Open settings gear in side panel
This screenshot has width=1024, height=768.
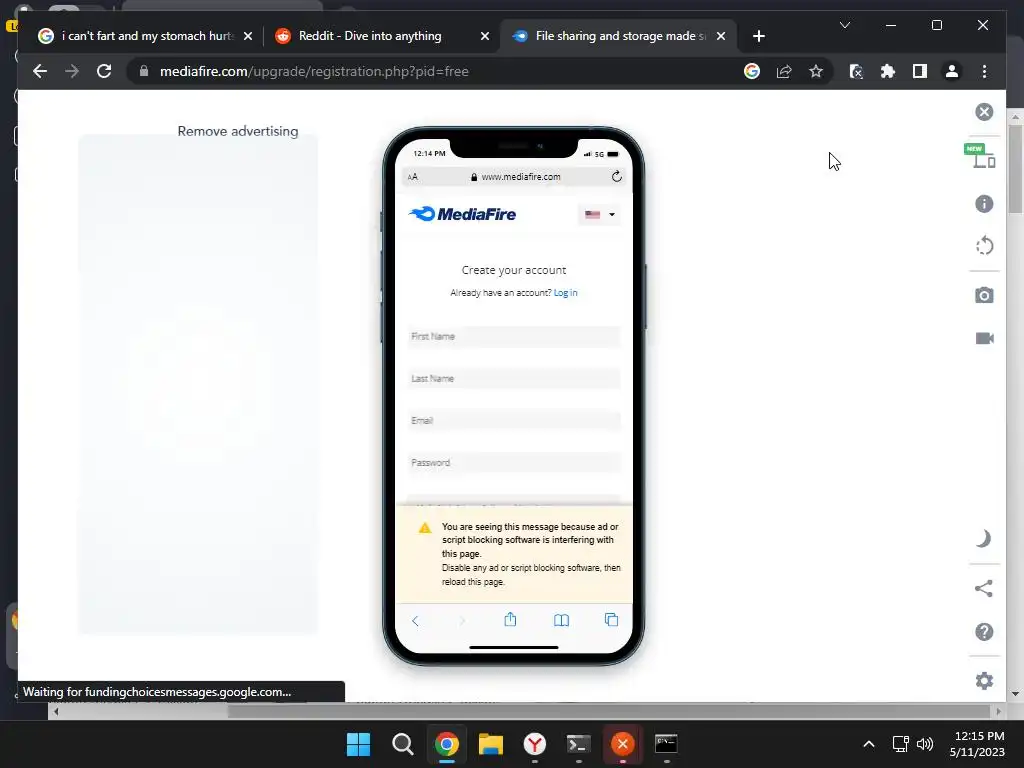(984, 681)
